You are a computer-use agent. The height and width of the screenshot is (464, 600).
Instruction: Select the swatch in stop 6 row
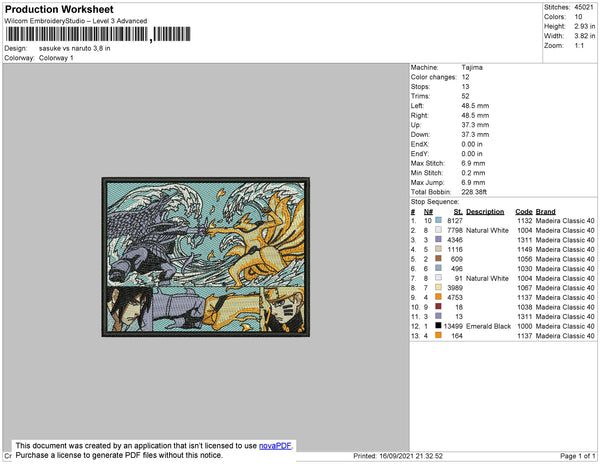tap(438, 268)
